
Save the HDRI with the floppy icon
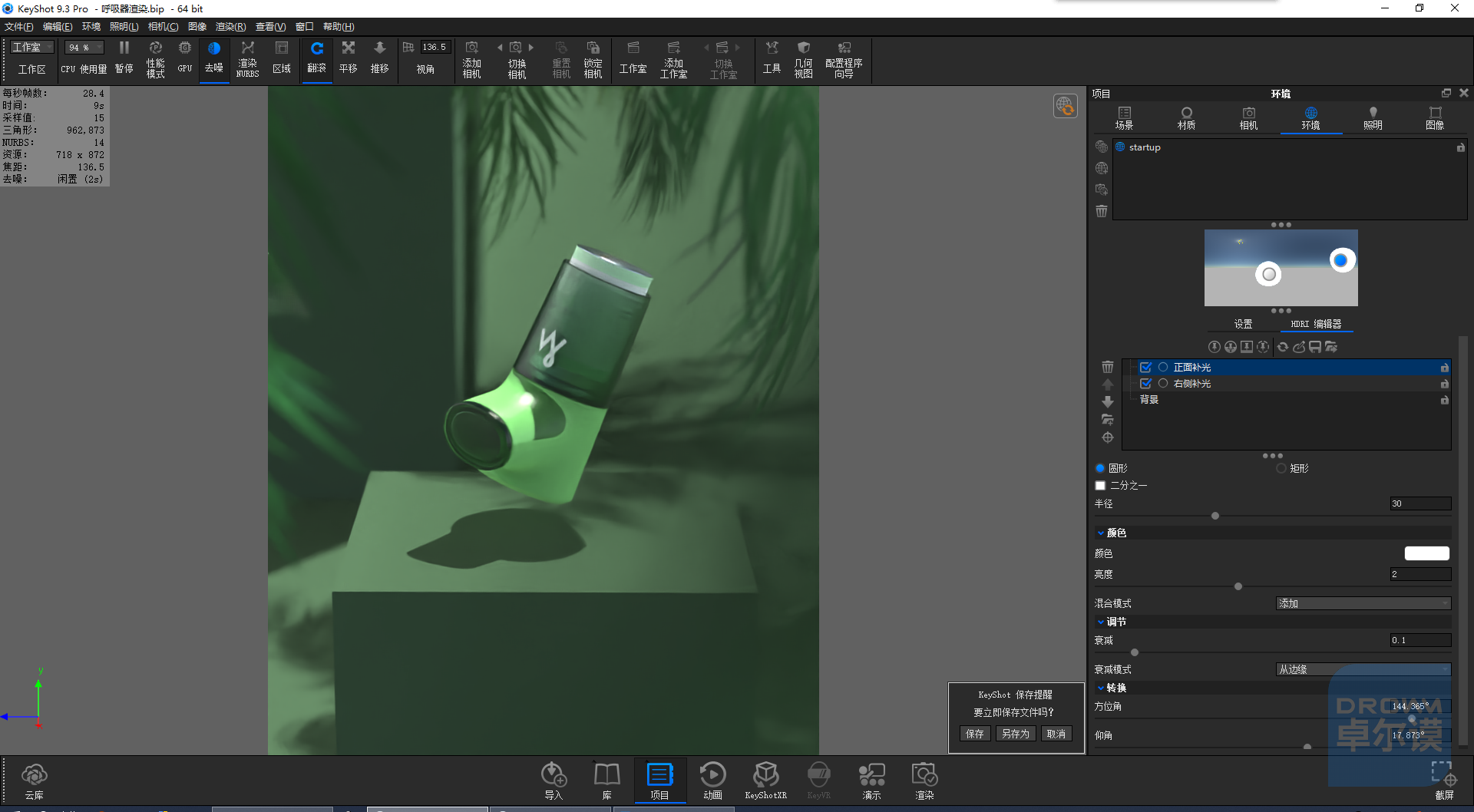1315,347
